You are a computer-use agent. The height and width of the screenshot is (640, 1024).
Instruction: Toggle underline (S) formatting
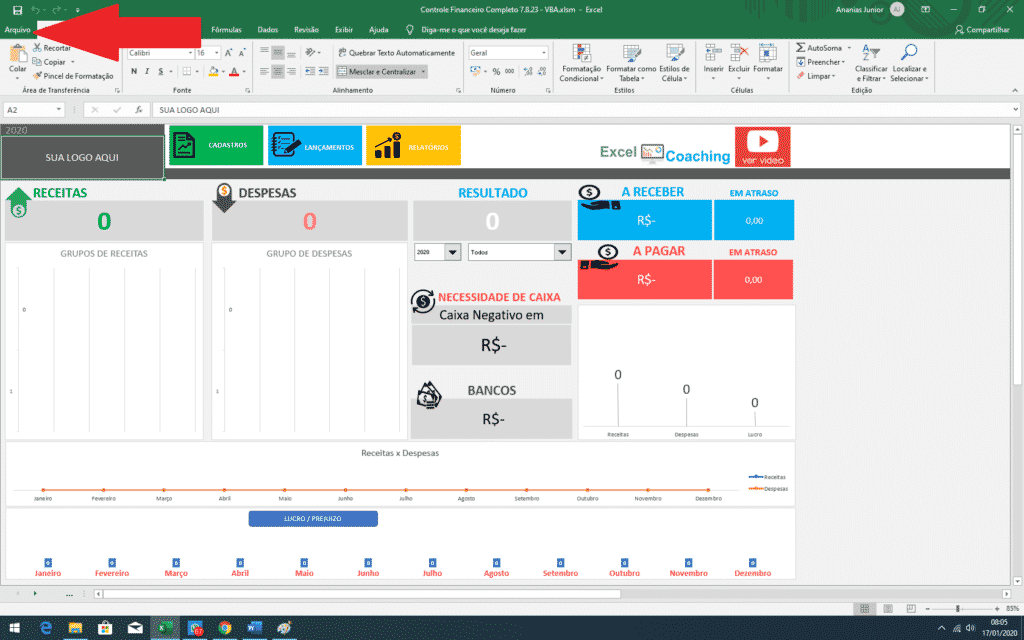click(161, 71)
